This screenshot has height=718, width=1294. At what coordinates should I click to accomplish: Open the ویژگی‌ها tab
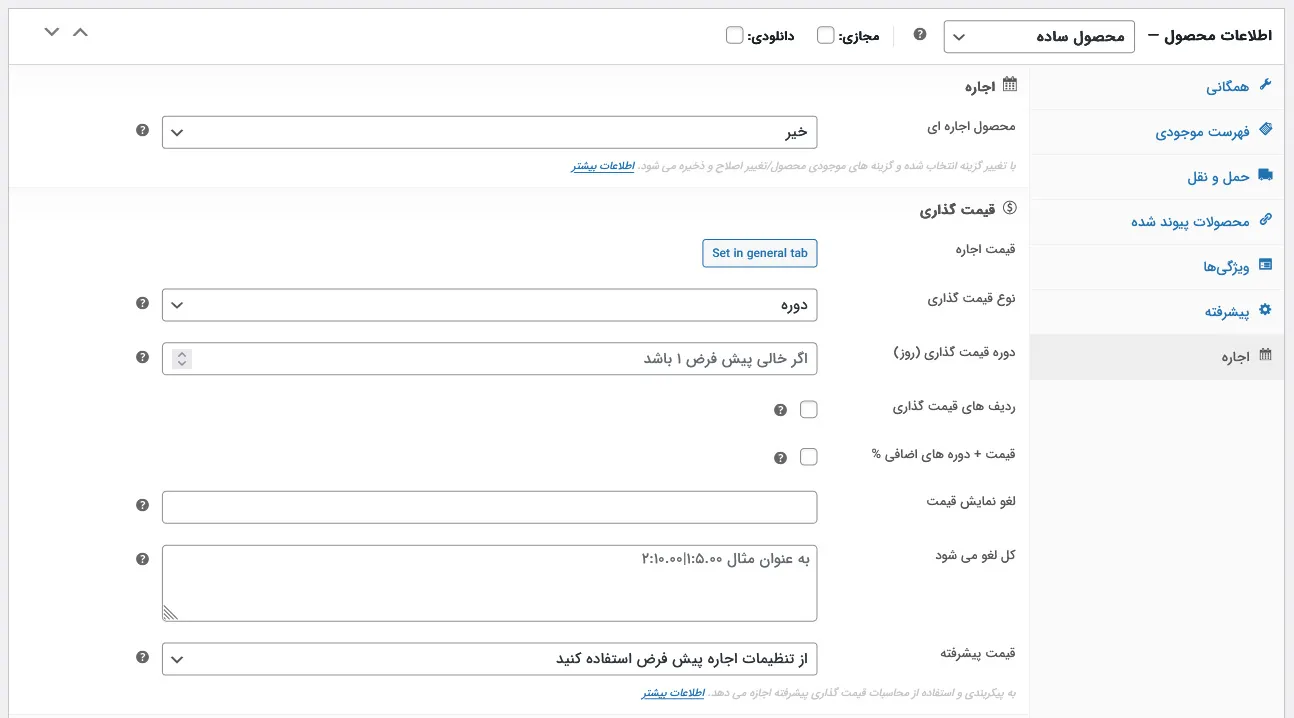click(x=1157, y=267)
